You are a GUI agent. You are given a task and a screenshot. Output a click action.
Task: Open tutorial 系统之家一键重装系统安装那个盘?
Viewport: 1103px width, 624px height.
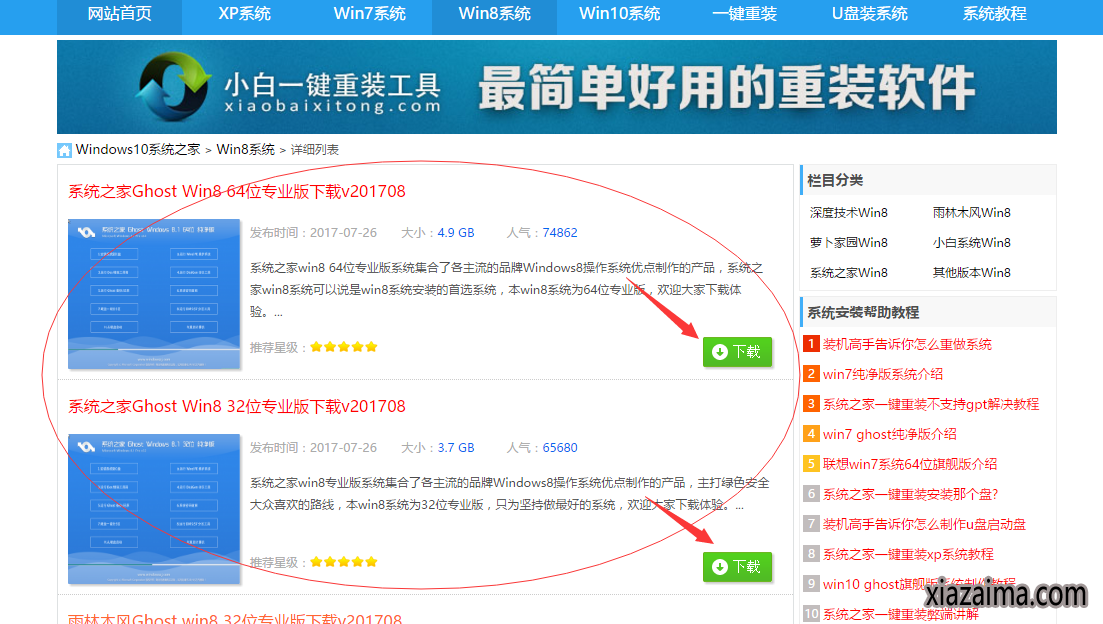pyautogui.click(x=911, y=495)
